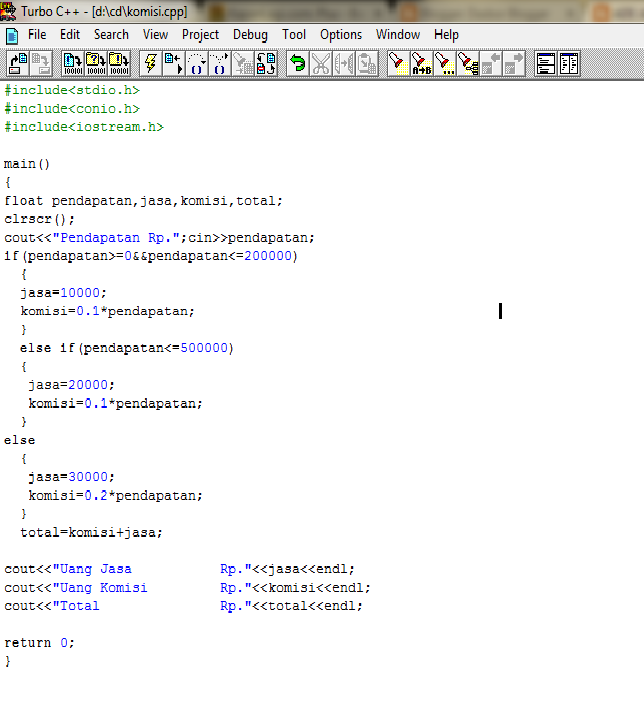The height and width of the screenshot is (715, 644).
Task: Click the Find flashlight toolbar icon
Action: click(398, 63)
